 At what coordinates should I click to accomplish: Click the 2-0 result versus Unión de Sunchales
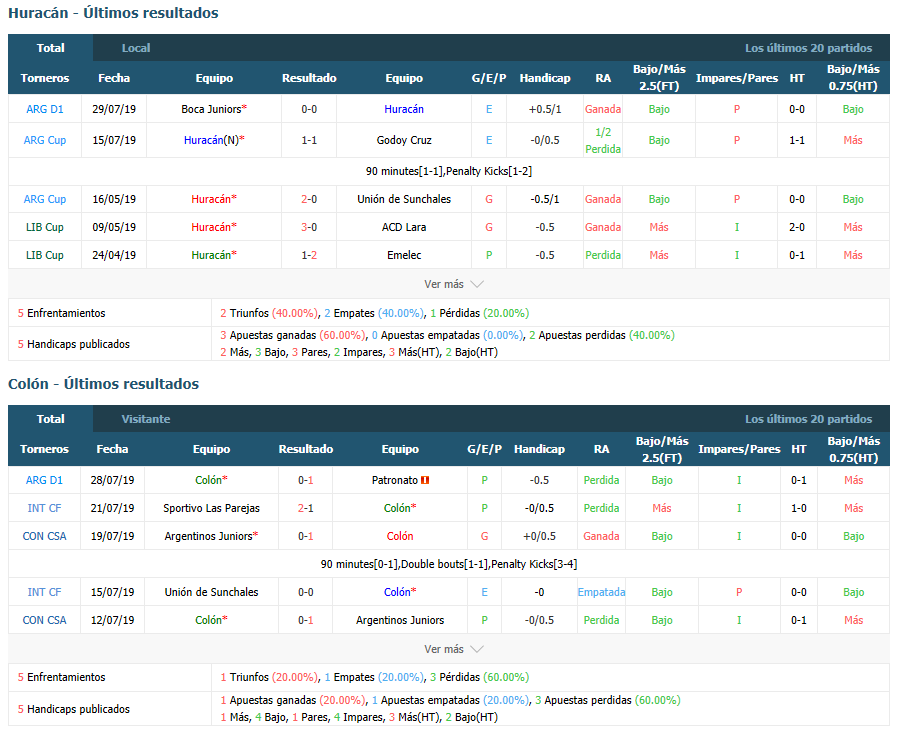coord(309,199)
